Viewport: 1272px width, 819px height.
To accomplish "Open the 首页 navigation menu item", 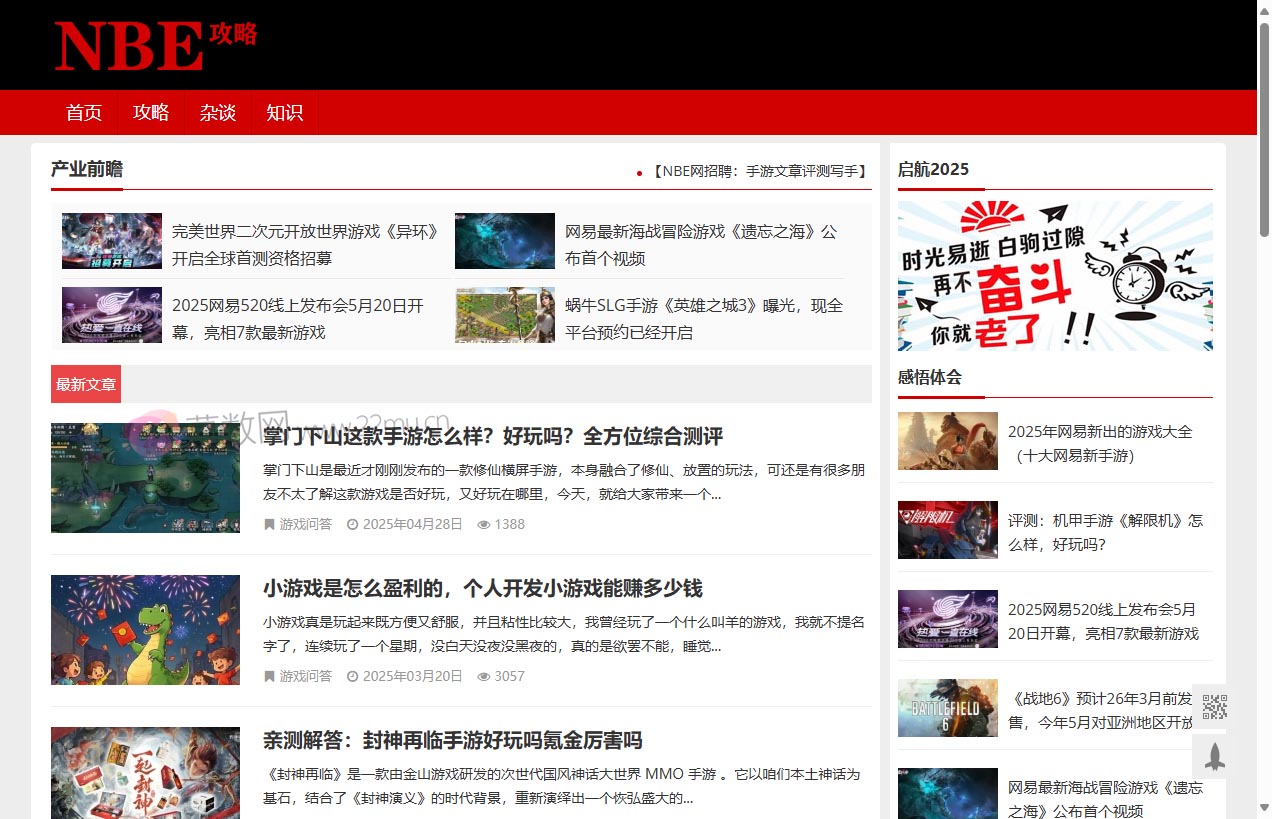I will pyautogui.click(x=83, y=113).
